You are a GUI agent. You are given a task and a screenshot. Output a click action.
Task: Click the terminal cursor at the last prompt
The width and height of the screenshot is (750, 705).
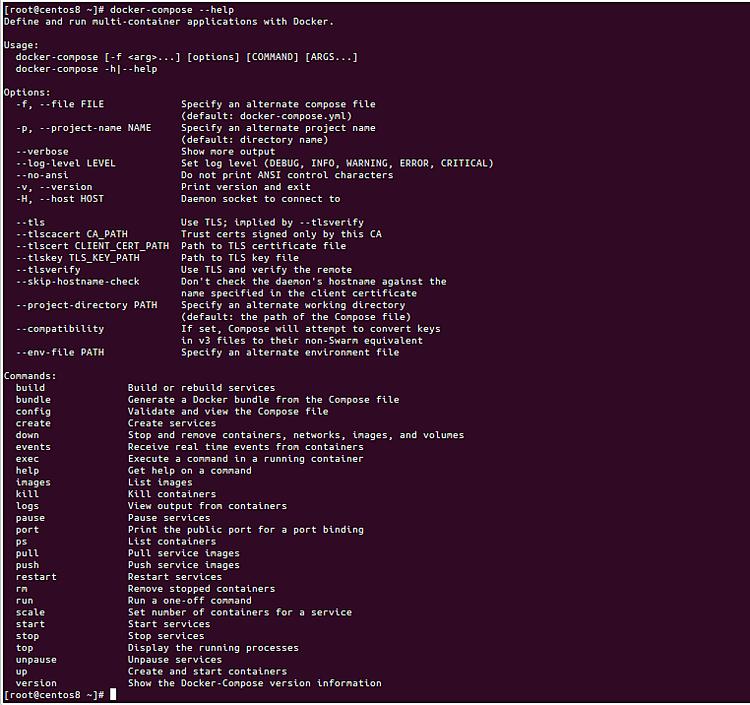114,695
